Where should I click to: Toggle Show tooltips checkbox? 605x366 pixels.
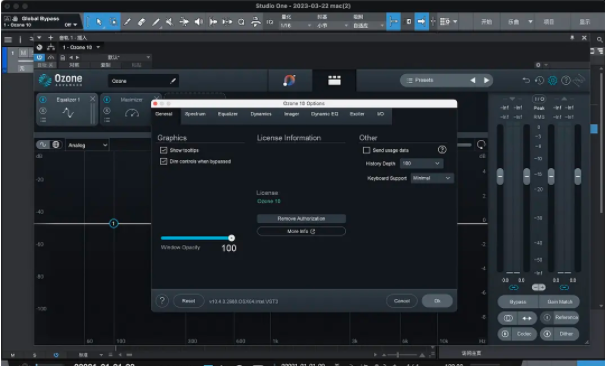pos(164,150)
